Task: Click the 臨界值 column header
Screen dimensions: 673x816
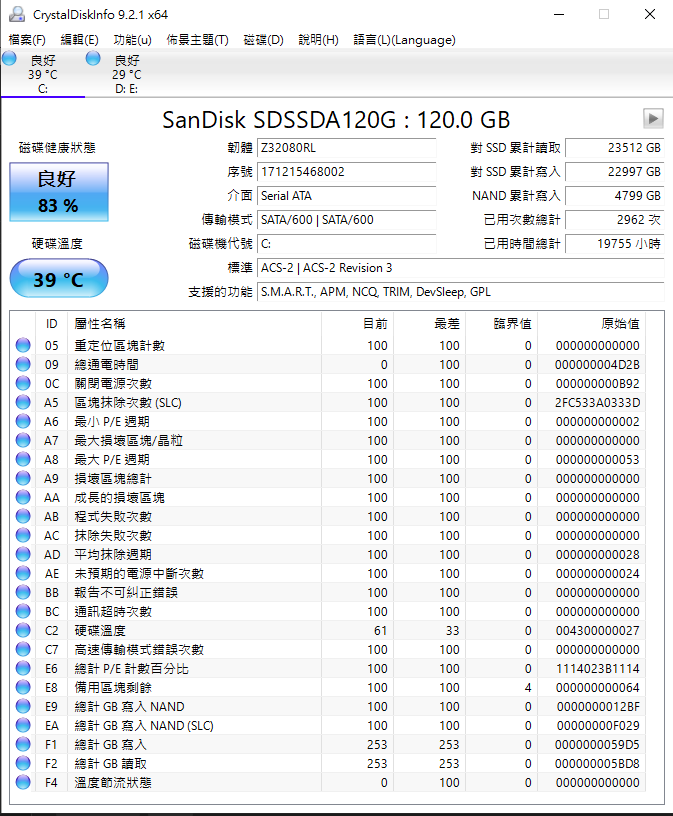Action: (501, 324)
